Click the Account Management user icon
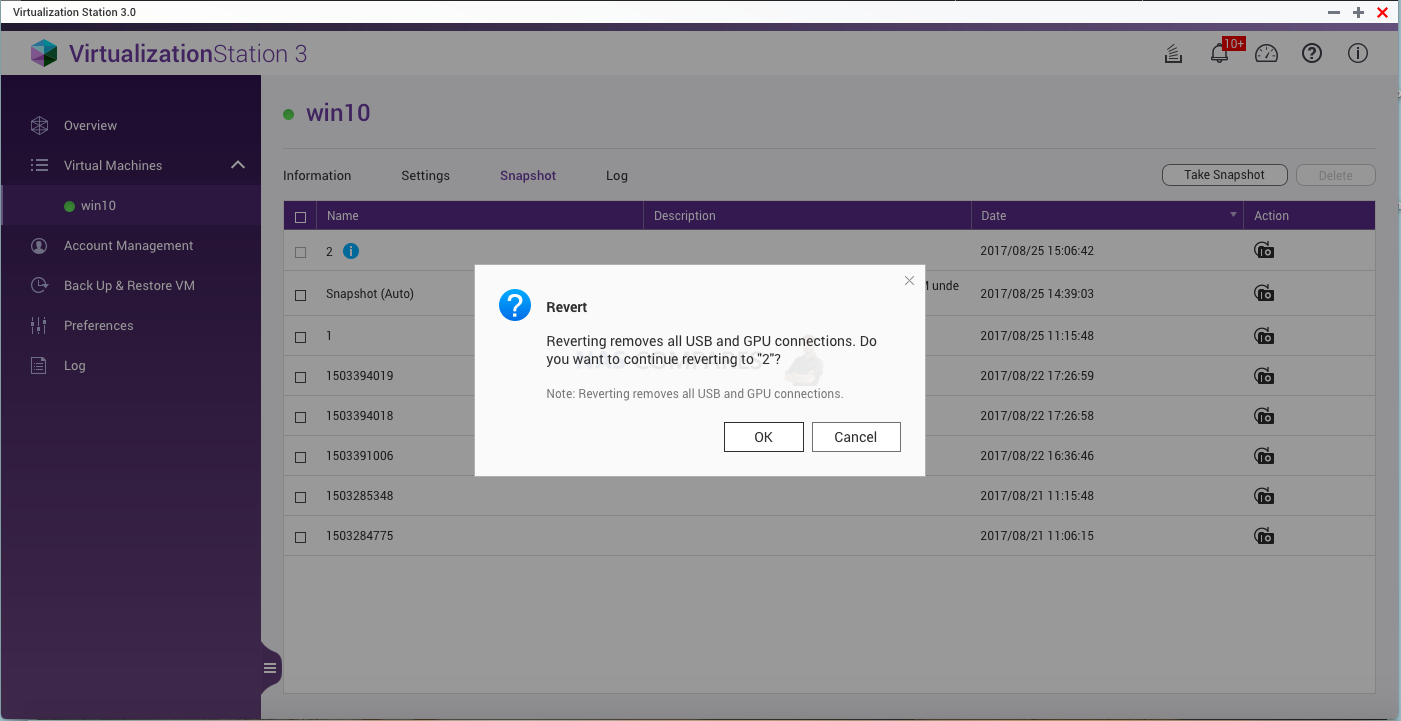 (39, 245)
